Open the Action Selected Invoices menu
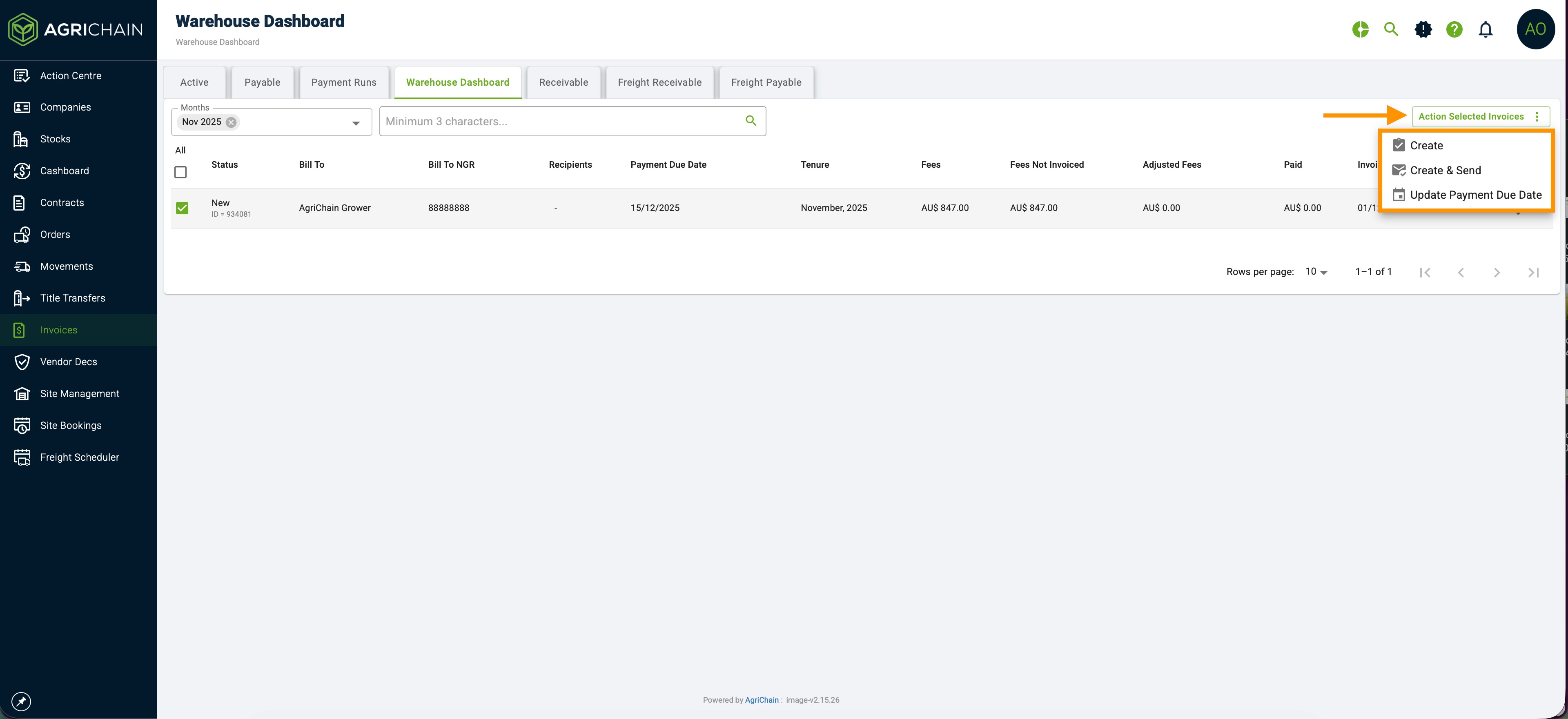 tap(1479, 116)
